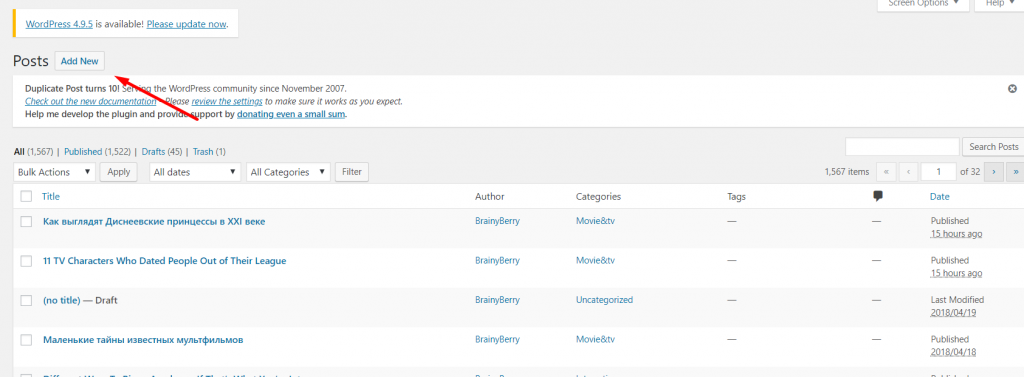Sort posts by Title column

coord(51,196)
